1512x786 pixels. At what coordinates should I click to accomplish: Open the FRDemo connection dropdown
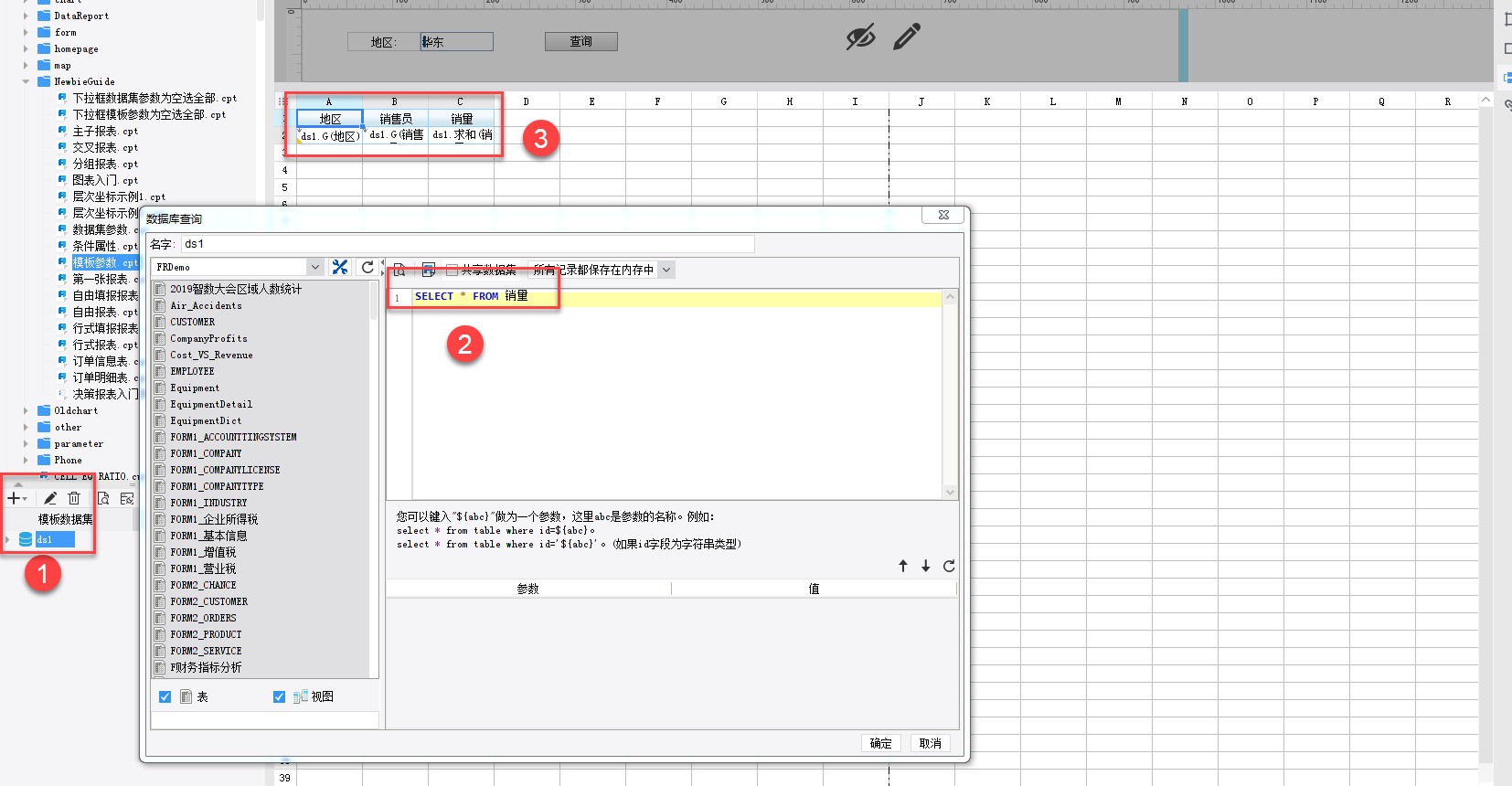click(x=315, y=267)
